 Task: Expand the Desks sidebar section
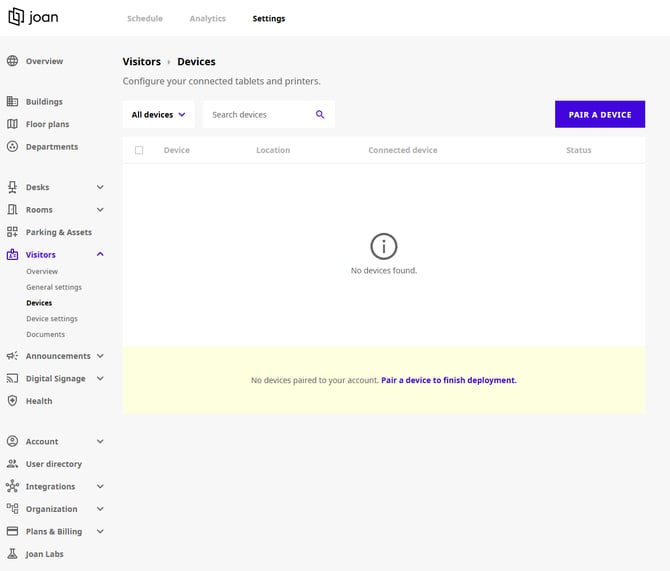pyautogui.click(x=100, y=187)
